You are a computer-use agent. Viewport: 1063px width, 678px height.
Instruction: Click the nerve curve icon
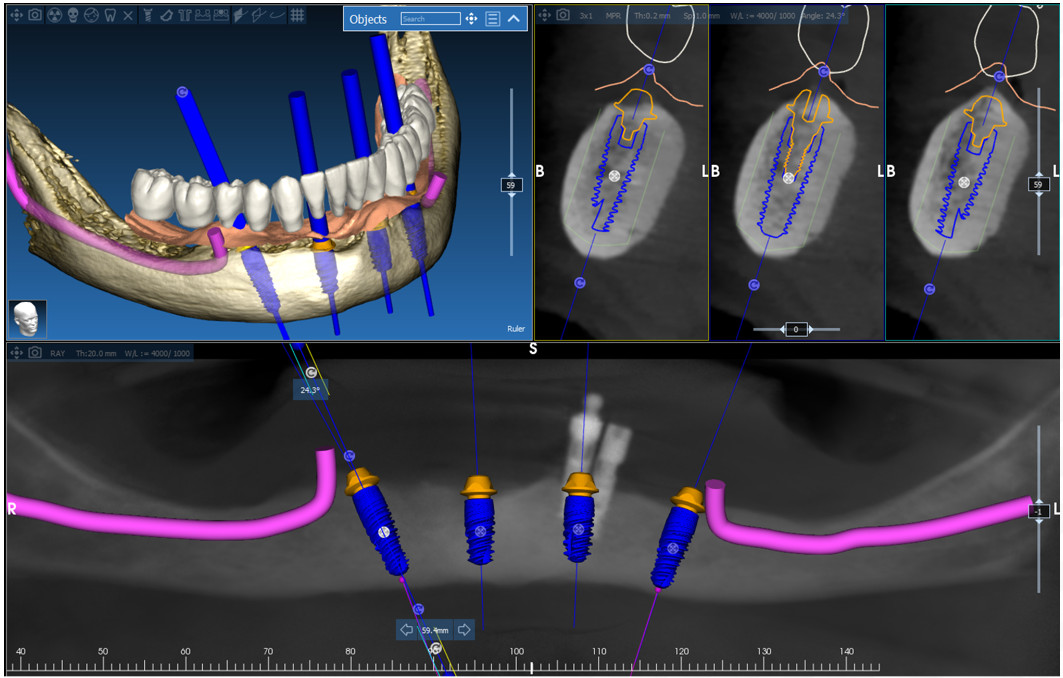tap(277, 15)
